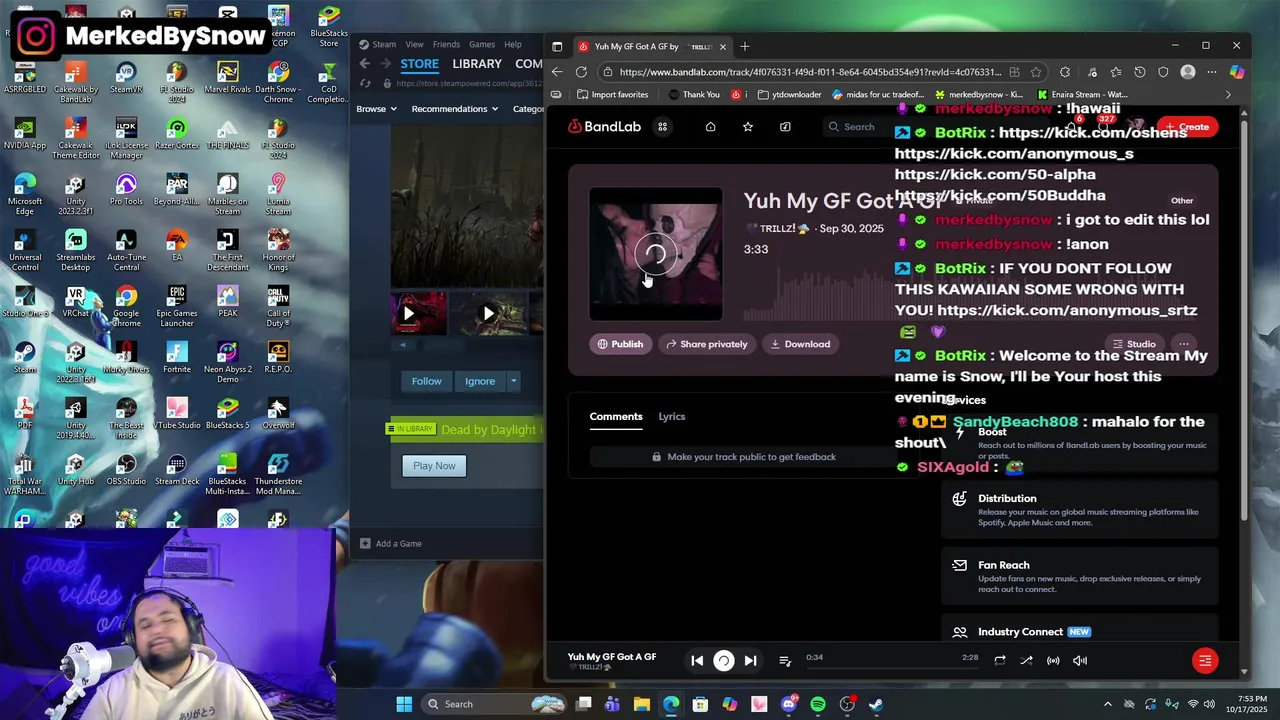Open FL Studio 2024 desktop icon beside Marvel Rivals

point(177,80)
